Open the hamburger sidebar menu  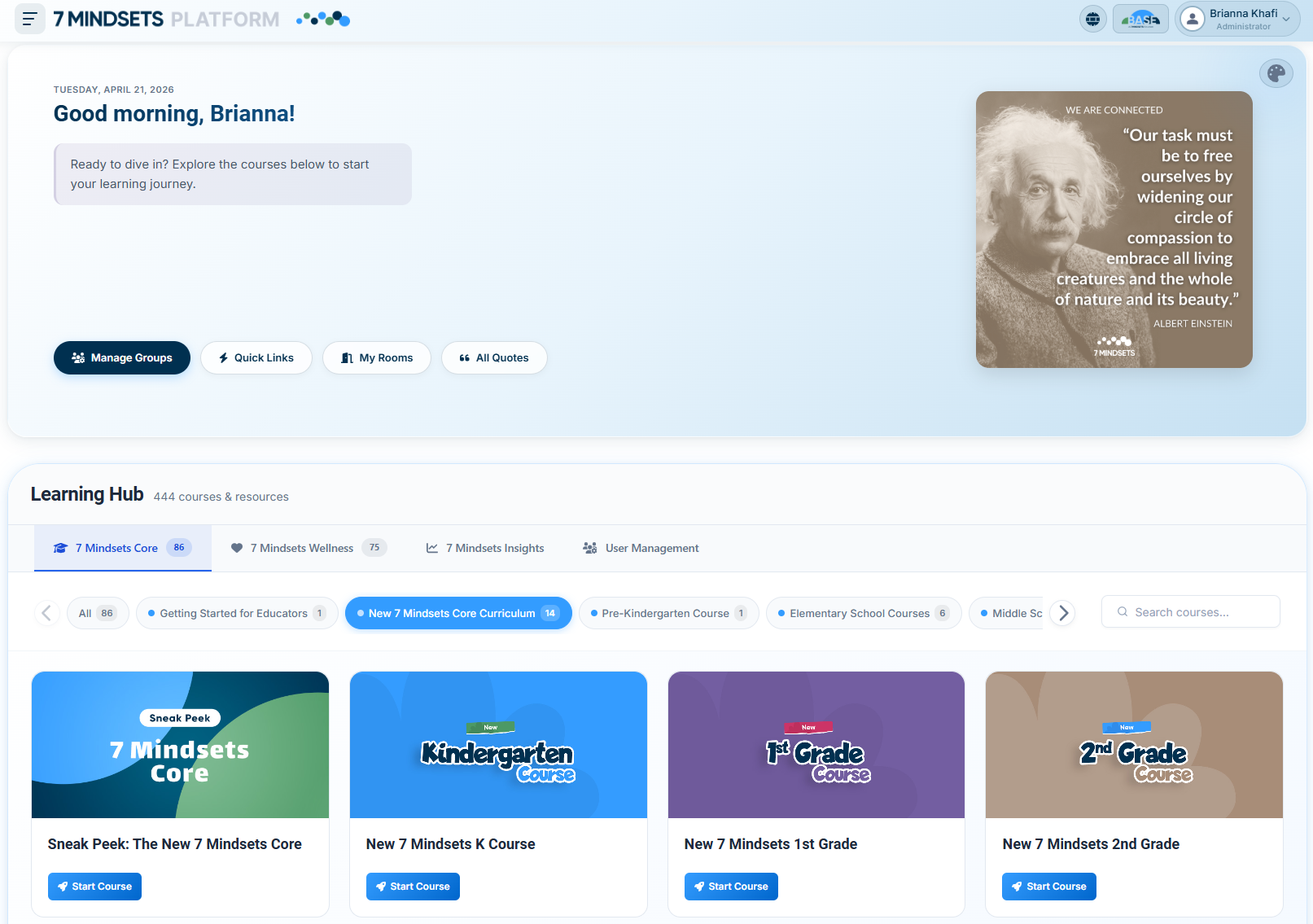point(30,19)
